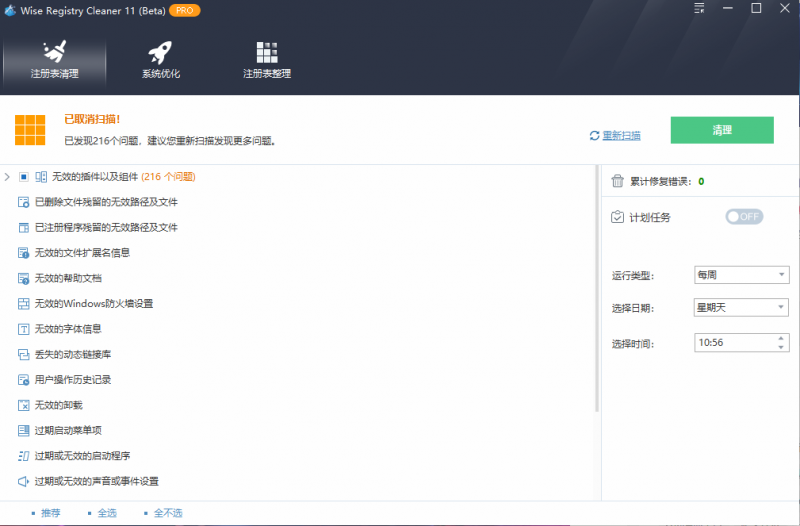Minimize the Wise Registry Cleaner window
The image size is (800, 526).
coord(728,9)
